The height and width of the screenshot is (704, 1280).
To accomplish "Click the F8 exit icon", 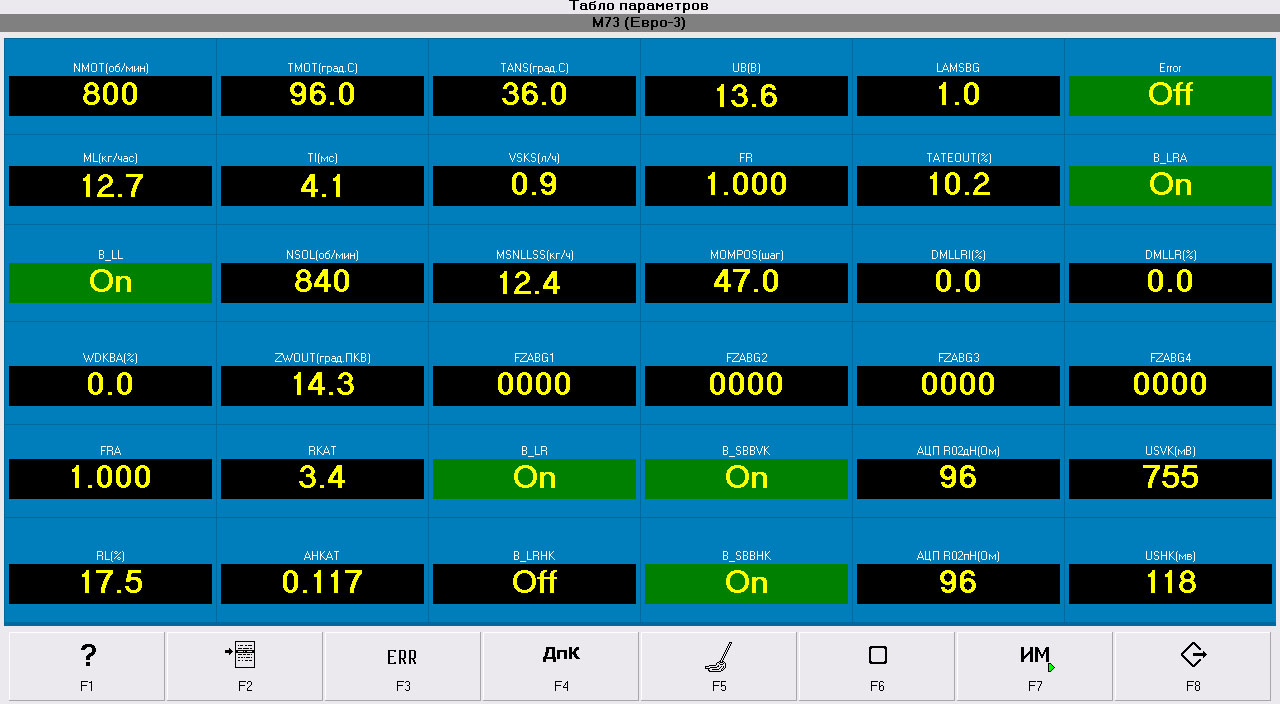I will [x=1193, y=665].
